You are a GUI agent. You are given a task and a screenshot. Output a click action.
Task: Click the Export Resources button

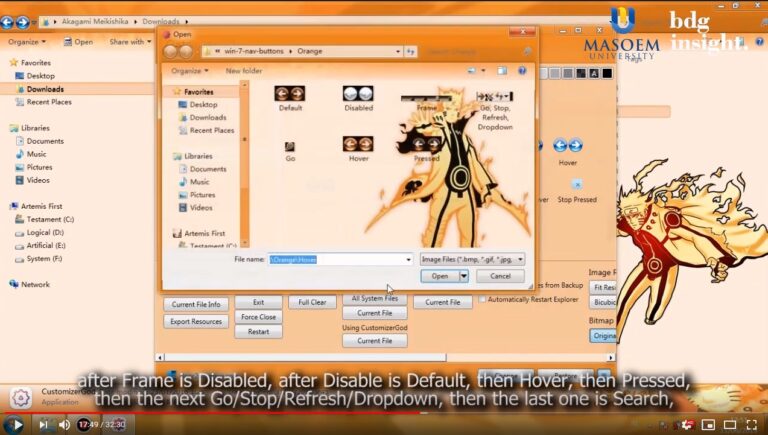click(x=196, y=322)
